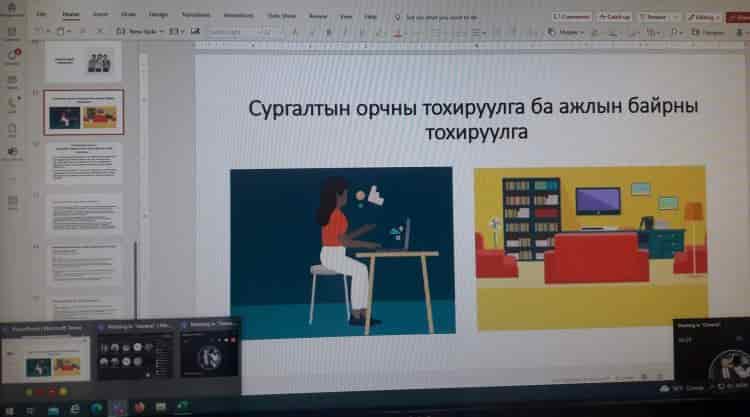
Task: Switch to the Home ribbon tab
Action: pyautogui.click(x=71, y=15)
